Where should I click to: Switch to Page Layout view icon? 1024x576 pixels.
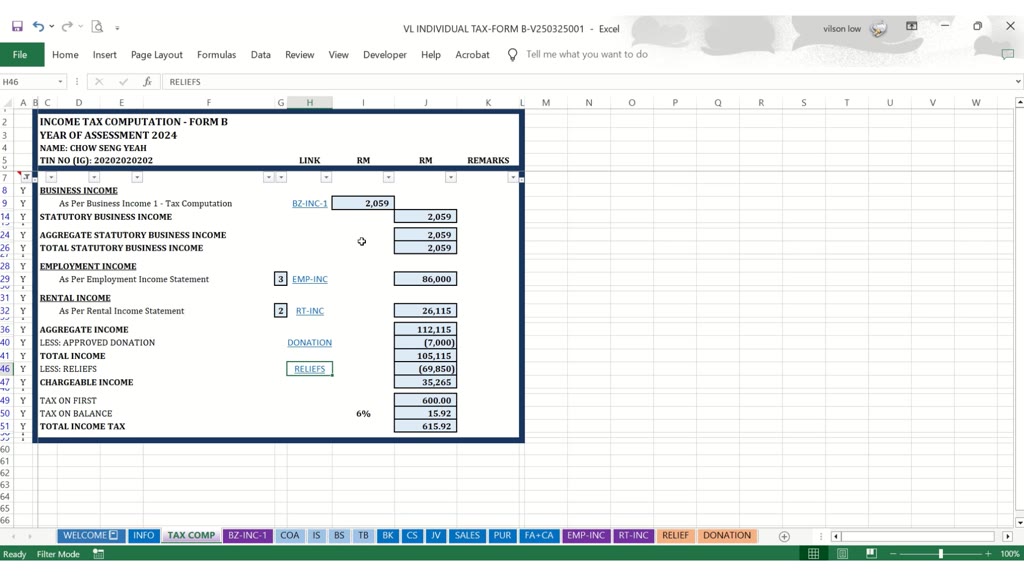tap(842, 554)
